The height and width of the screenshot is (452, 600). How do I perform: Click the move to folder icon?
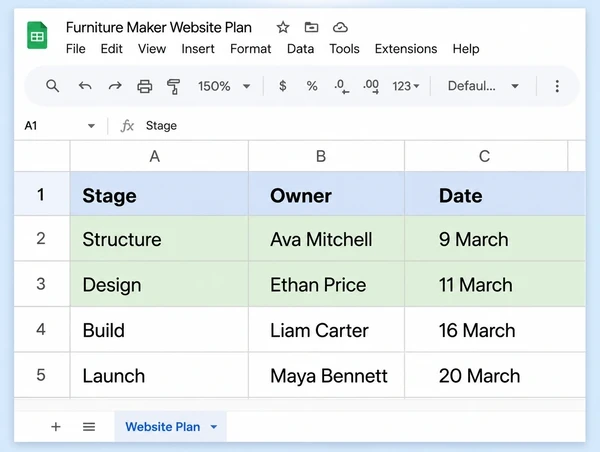[x=311, y=28]
